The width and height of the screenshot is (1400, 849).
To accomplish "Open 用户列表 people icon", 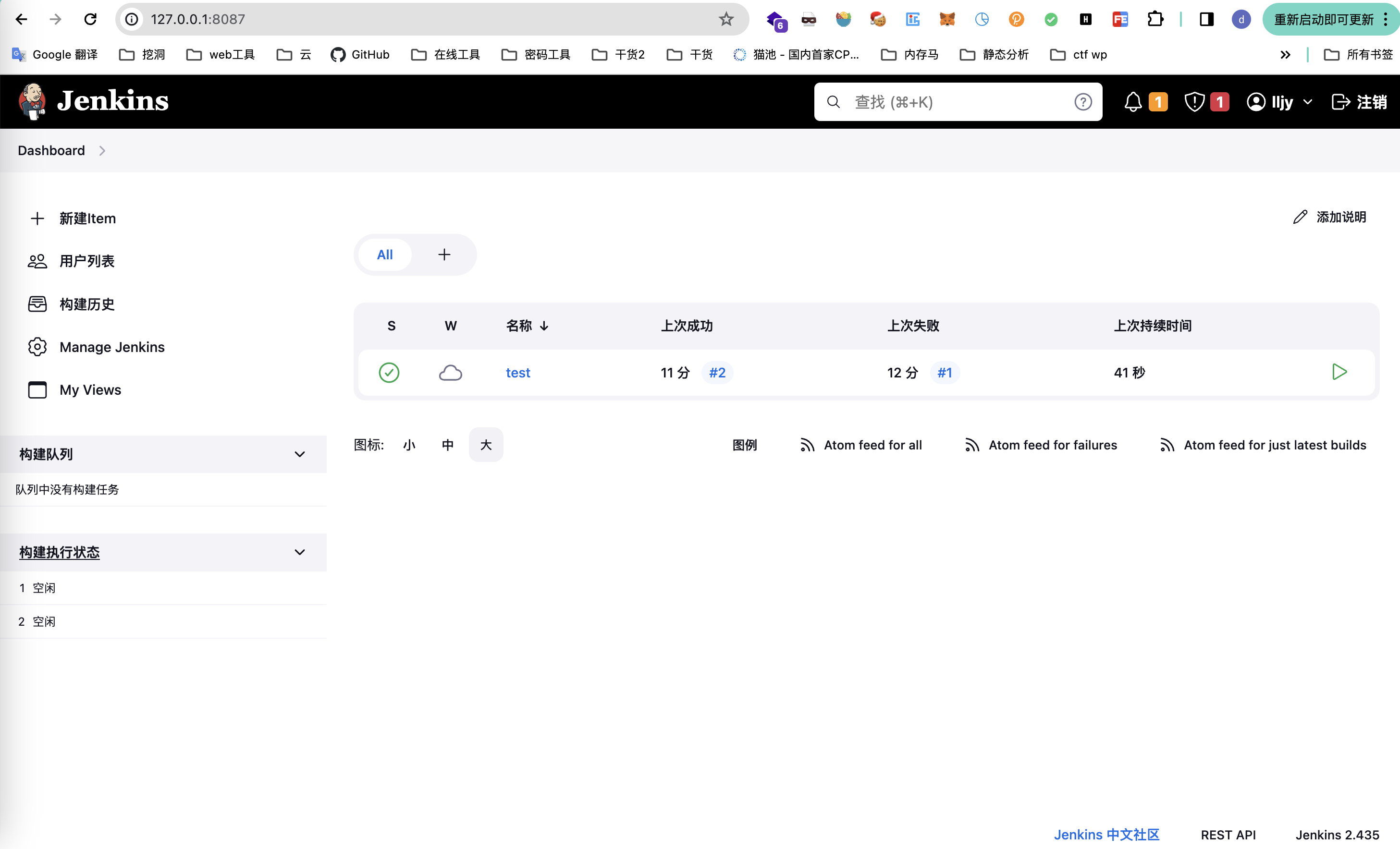I will coord(37,261).
